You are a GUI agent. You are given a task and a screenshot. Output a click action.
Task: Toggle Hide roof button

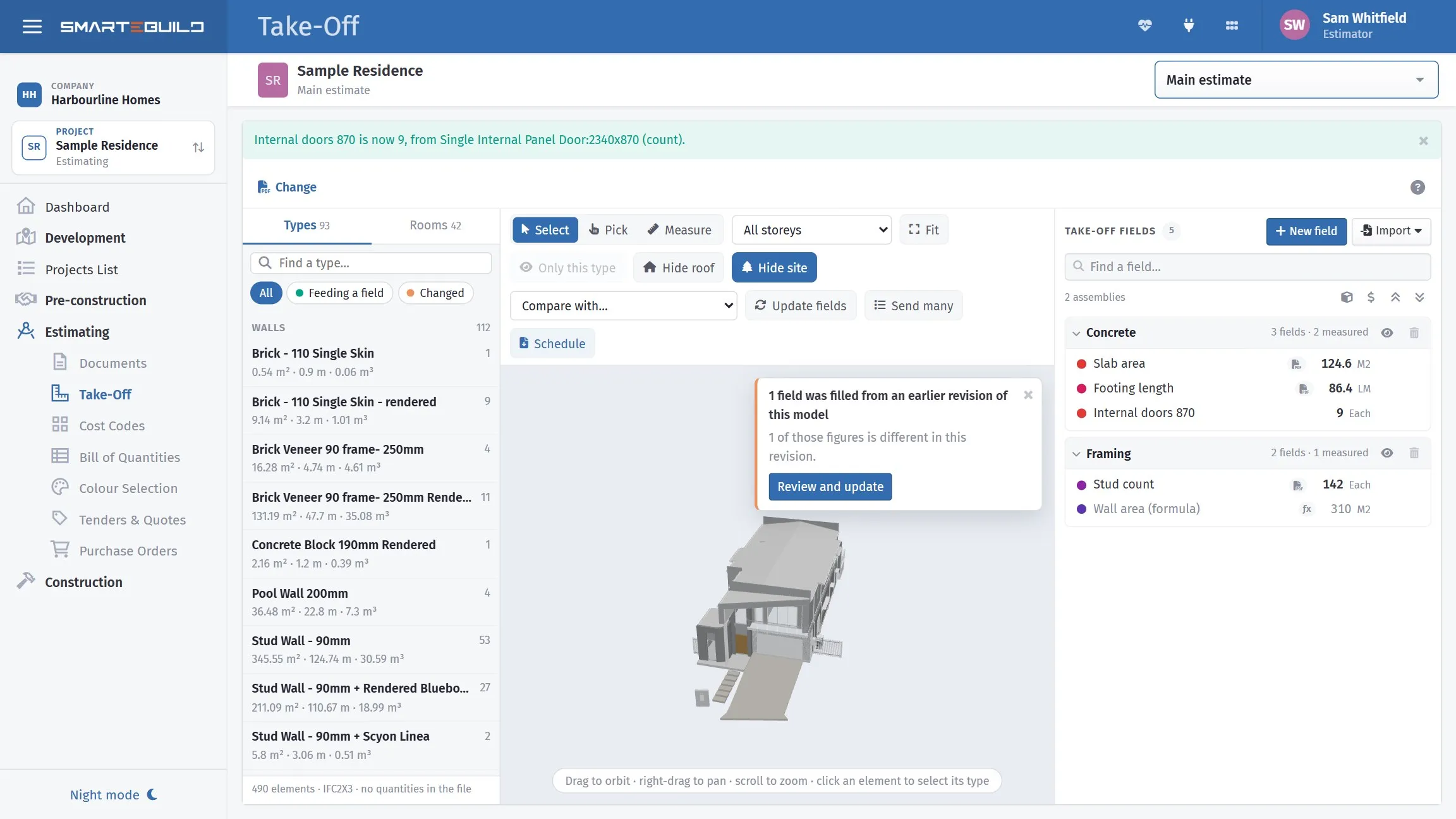pyautogui.click(x=679, y=267)
